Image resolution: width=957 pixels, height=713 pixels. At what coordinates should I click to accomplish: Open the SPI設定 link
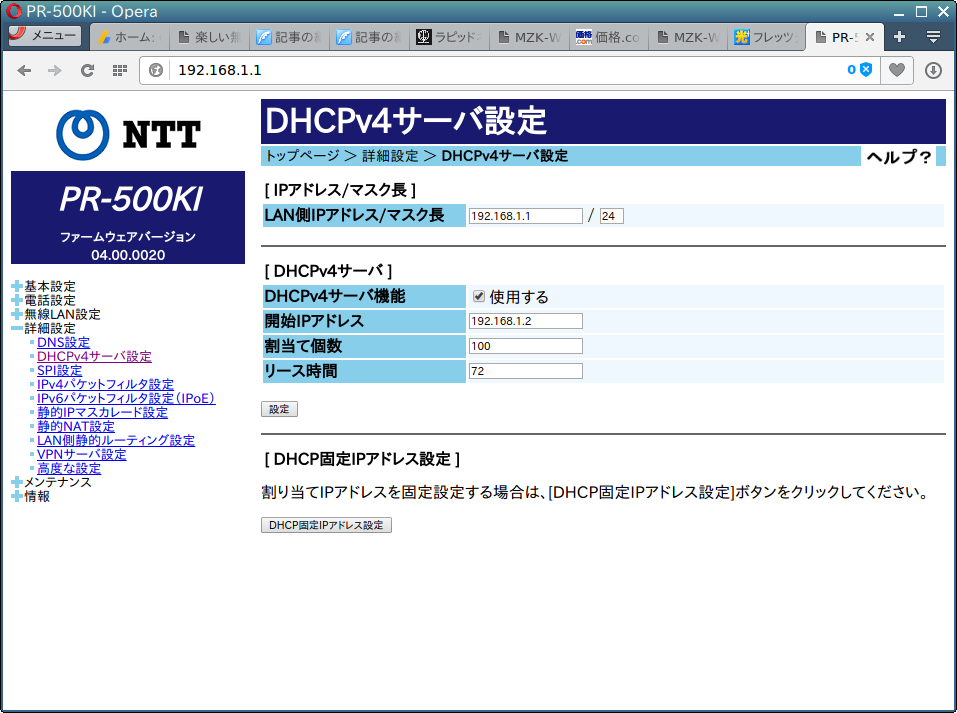click(x=59, y=371)
